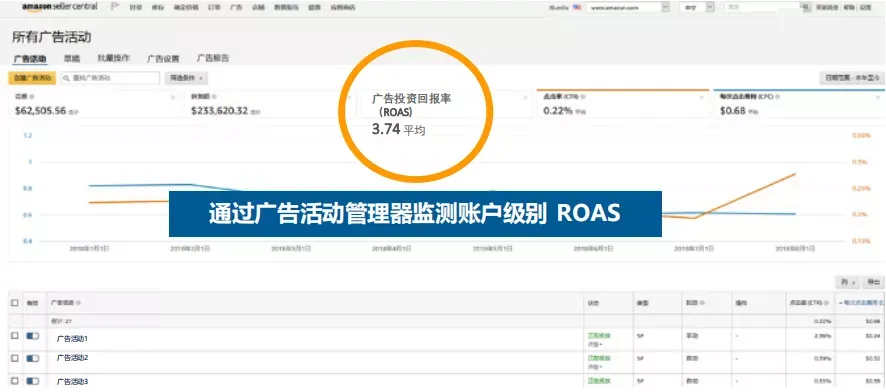Click the $233,620.32 sales value
Screen dimensions: 886x392
pyautogui.click(x=219, y=111)
